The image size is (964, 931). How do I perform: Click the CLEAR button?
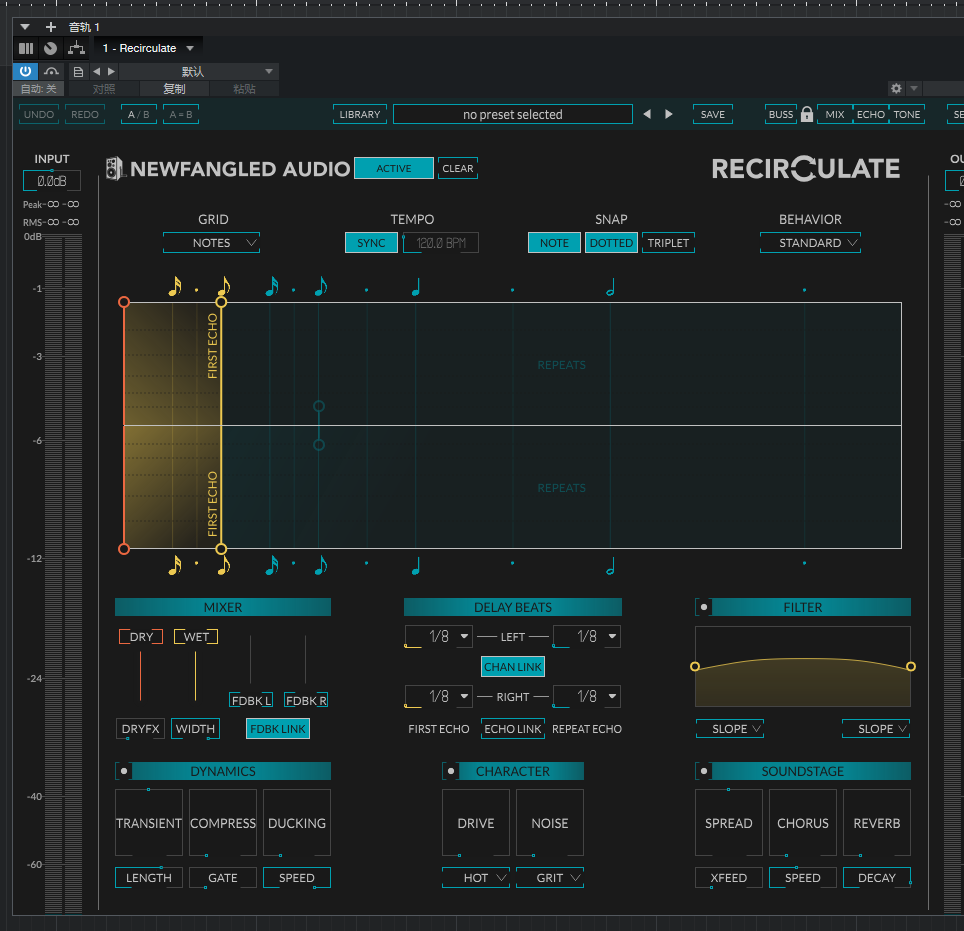tap(458, 168)
